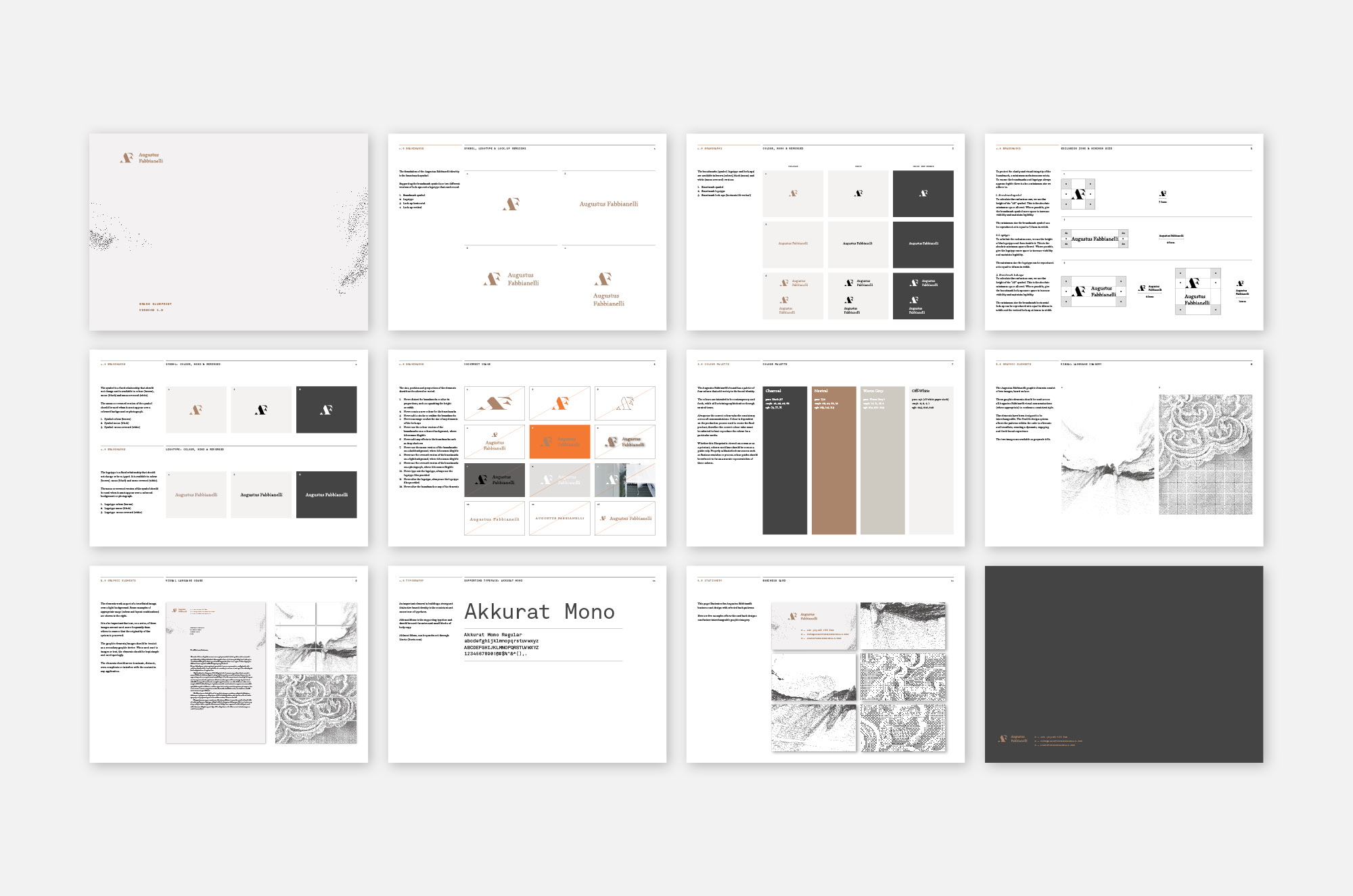The width and height of the screenshot is (1353, 896).
Task: Click the 'Akkurat Mono Regular' label
Action: (x=493, y=635)
